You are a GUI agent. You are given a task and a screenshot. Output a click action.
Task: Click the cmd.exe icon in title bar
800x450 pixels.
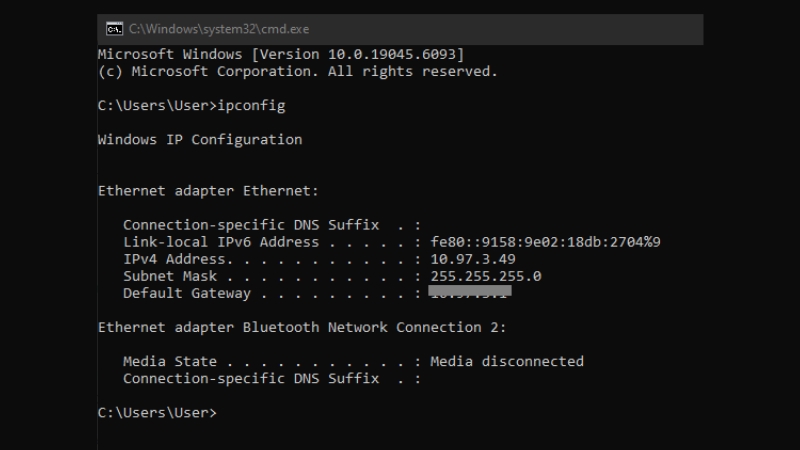114,29
